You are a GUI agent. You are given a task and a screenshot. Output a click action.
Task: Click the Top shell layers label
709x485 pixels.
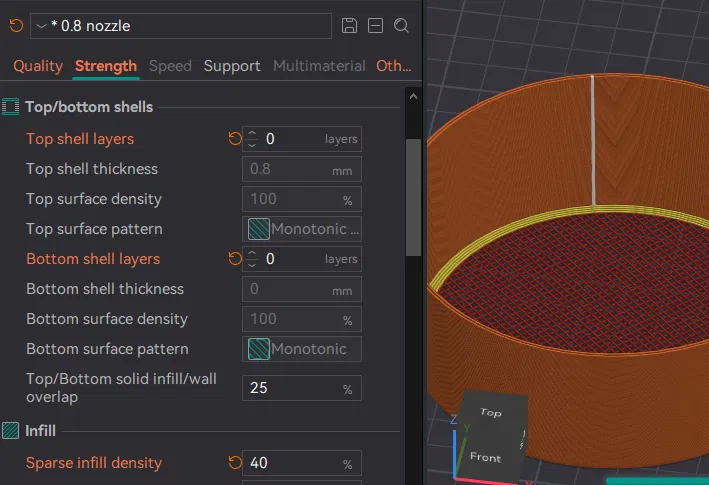click(80, 139)
